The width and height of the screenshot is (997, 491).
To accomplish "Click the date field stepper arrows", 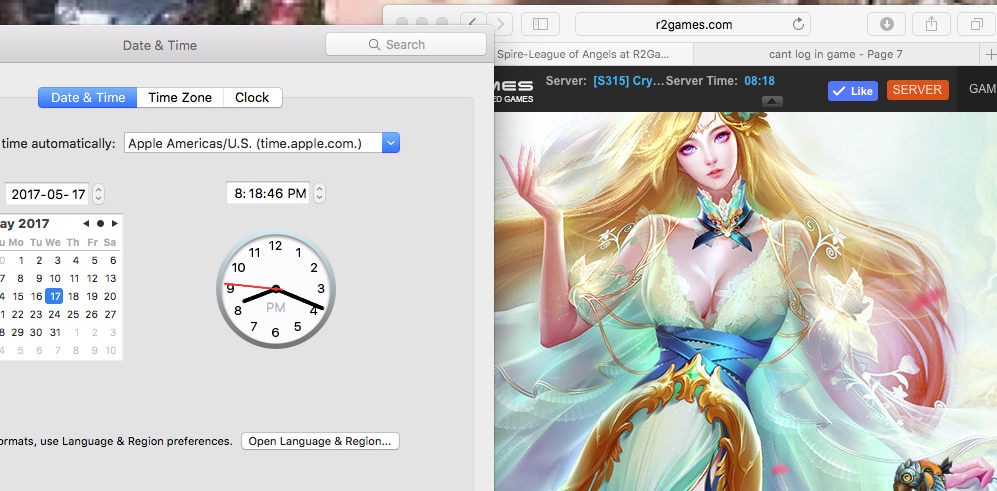I will coord(98,194).
